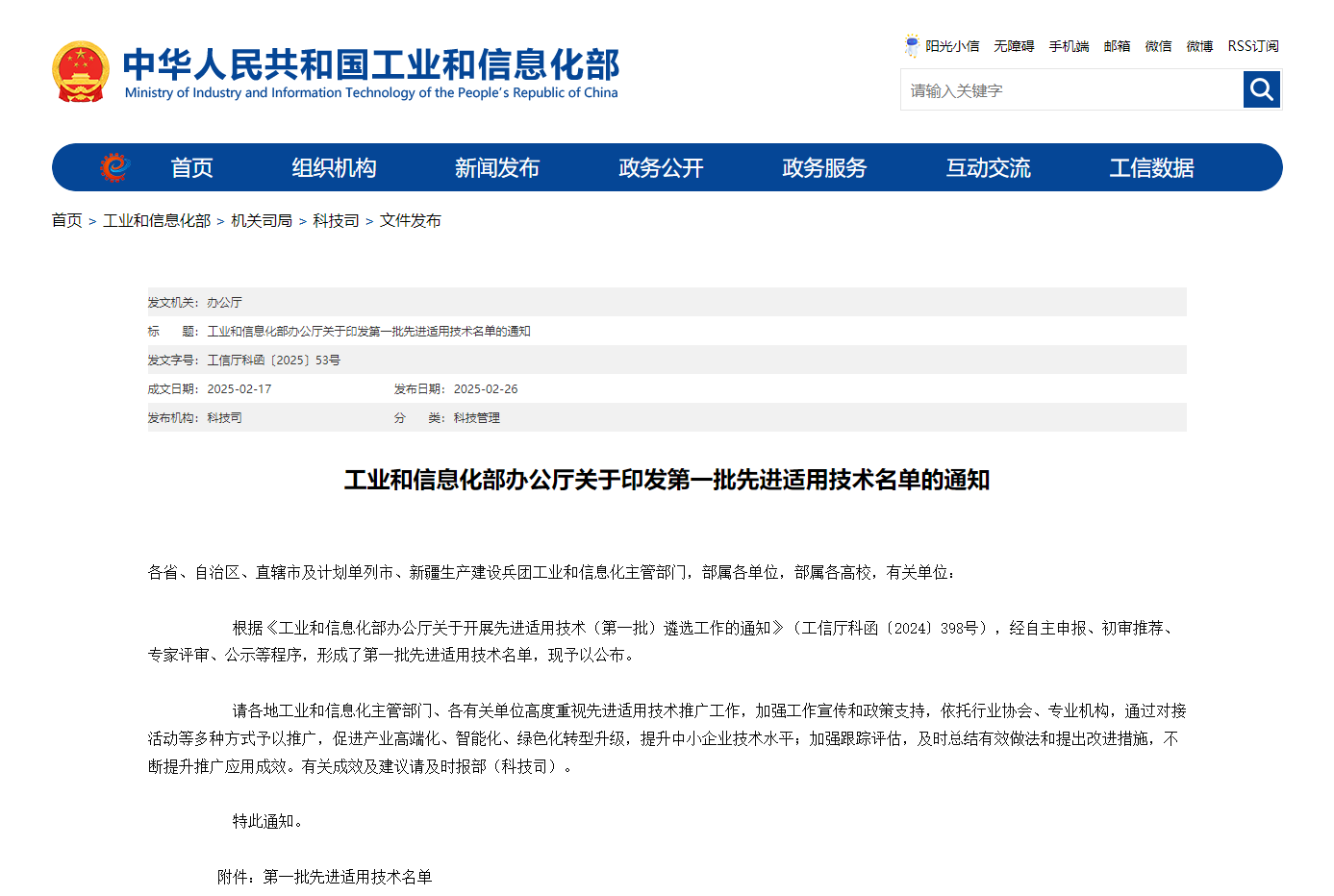1334x896 pixels.
Task: Open the 工信数据 section
Action: [1151, 168]
